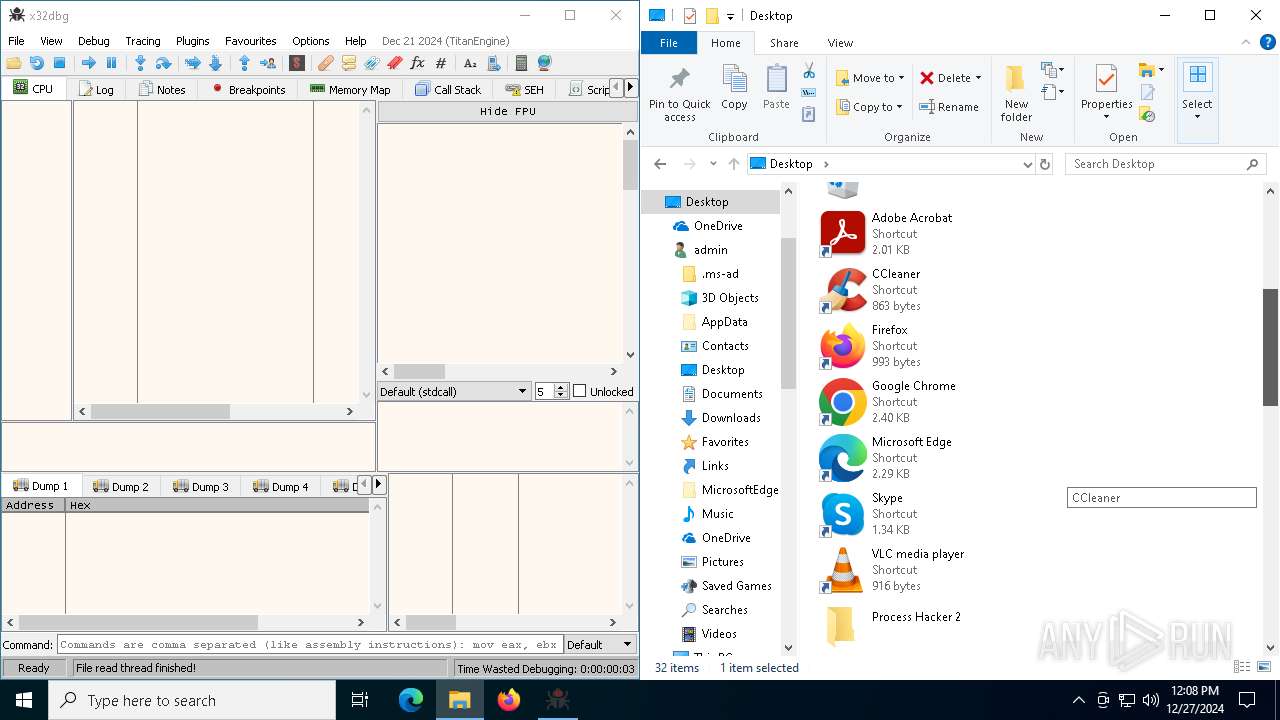Click the Comments icon in x32dbg toolbar
1280x720 pixels.
349,63
